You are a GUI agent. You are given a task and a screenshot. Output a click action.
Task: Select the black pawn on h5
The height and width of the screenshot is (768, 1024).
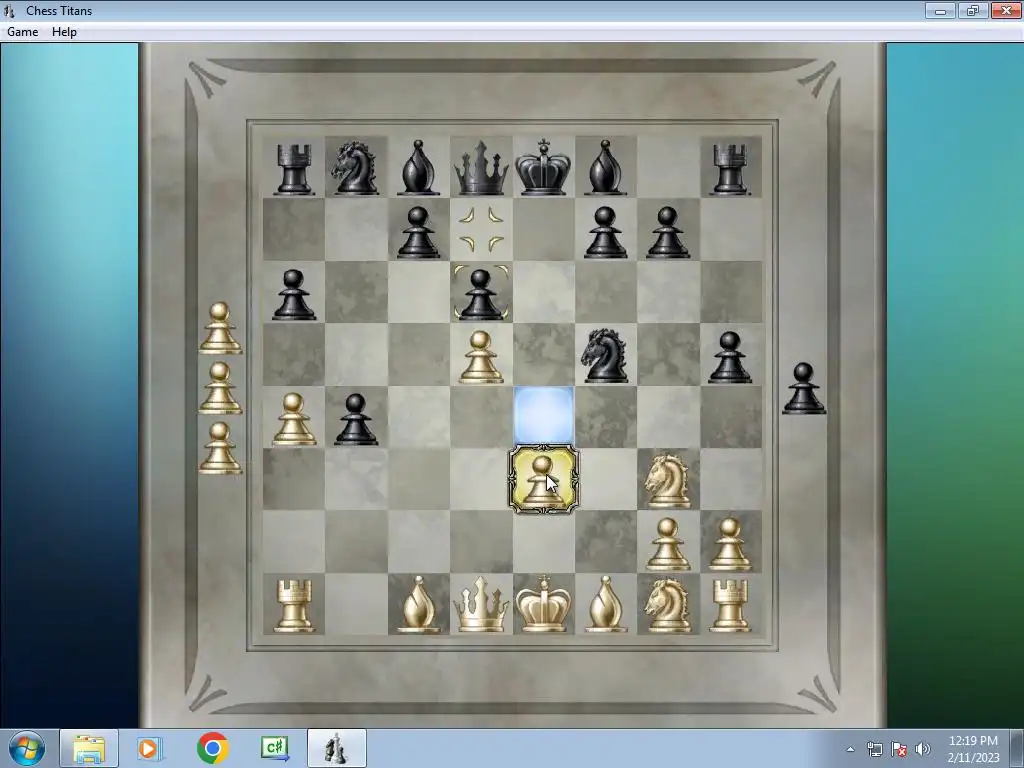729,357
